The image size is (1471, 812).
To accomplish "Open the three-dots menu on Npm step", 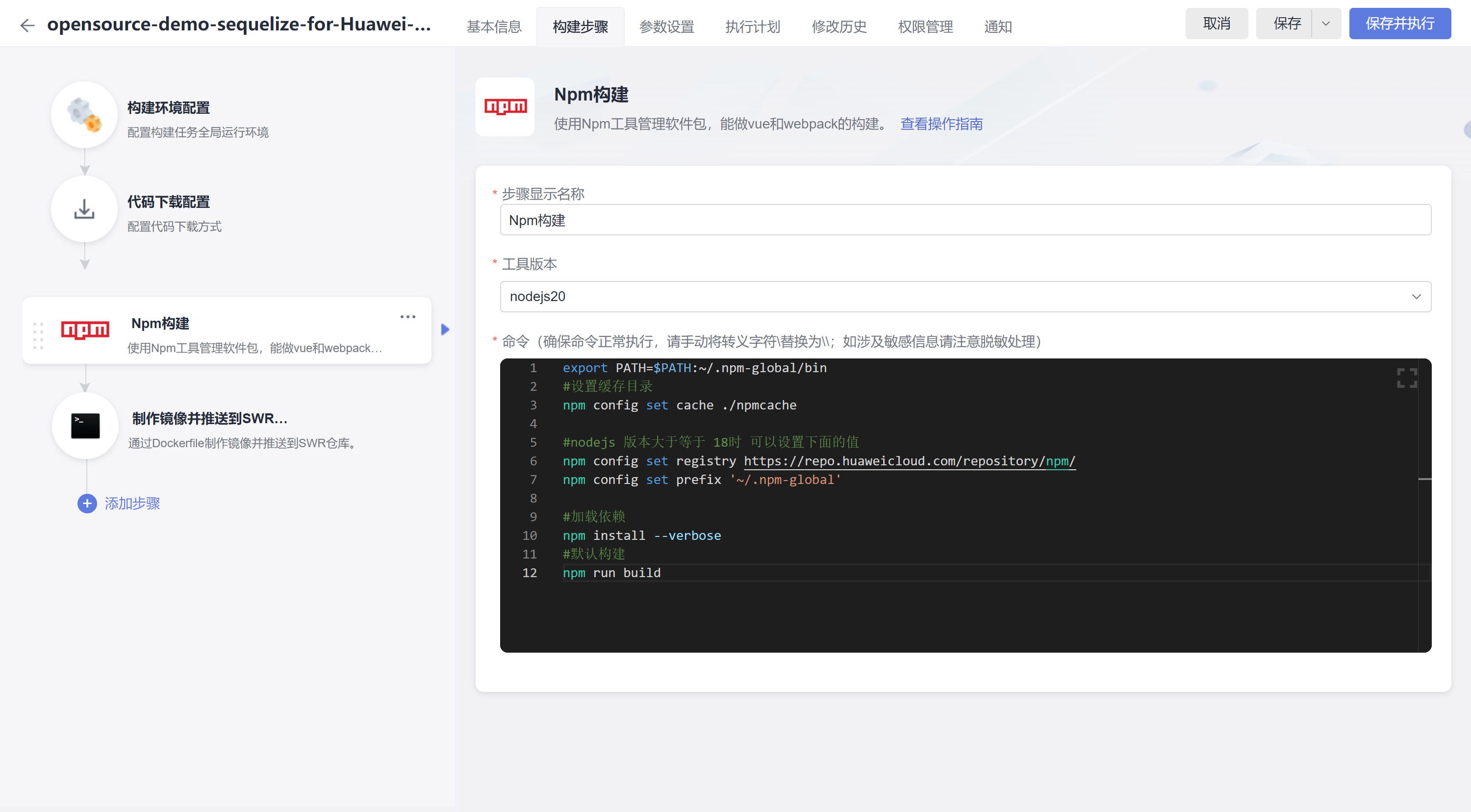I will [x=408, y=317].
